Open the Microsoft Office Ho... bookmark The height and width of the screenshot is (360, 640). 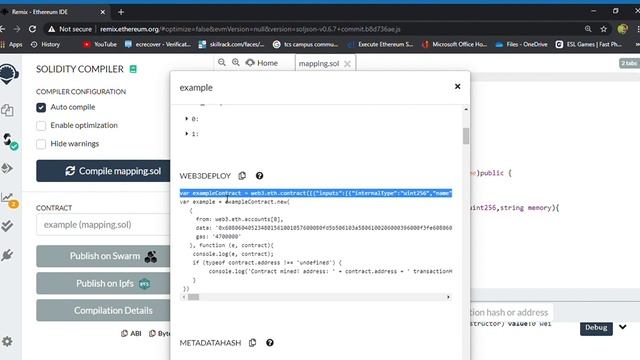pos(455,44)
